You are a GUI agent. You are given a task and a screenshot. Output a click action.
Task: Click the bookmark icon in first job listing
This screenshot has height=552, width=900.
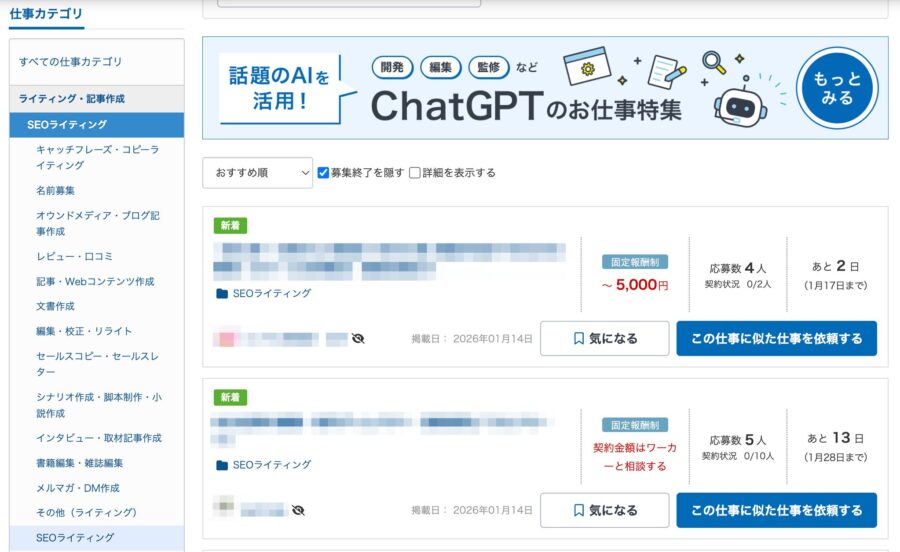[x=579, y=339]
